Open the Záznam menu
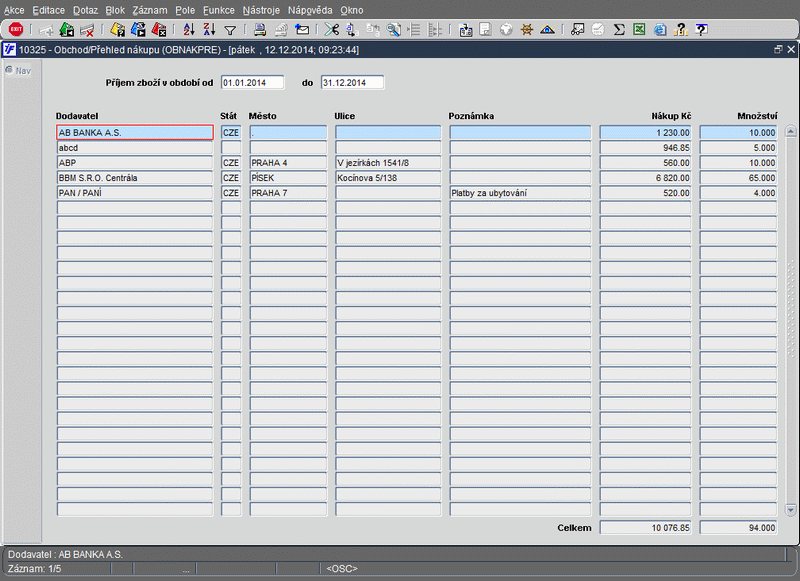This screenshot has width=800, height=581. pos(150,10)
